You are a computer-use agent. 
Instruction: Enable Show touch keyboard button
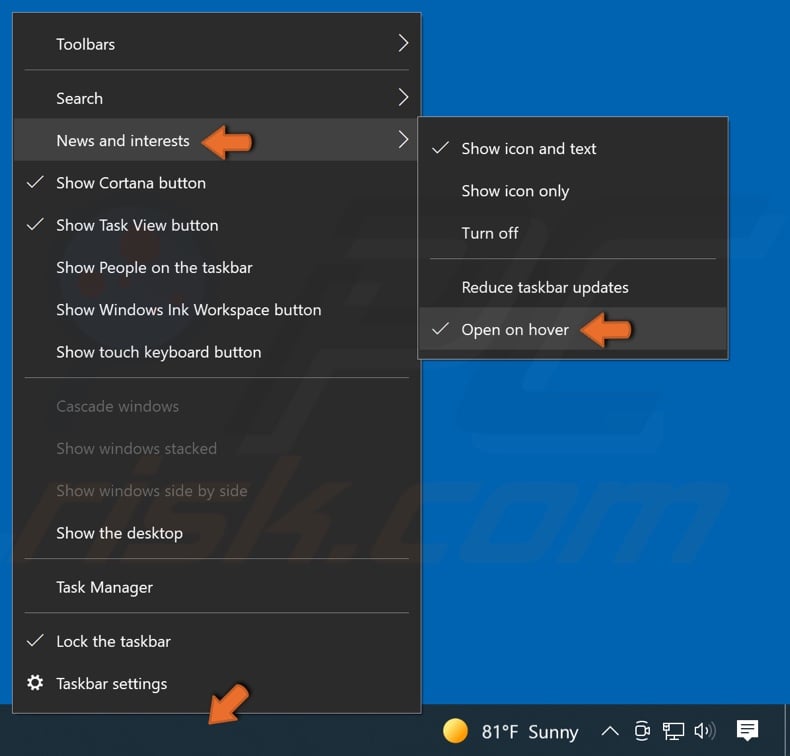click(x=217, y=352)
